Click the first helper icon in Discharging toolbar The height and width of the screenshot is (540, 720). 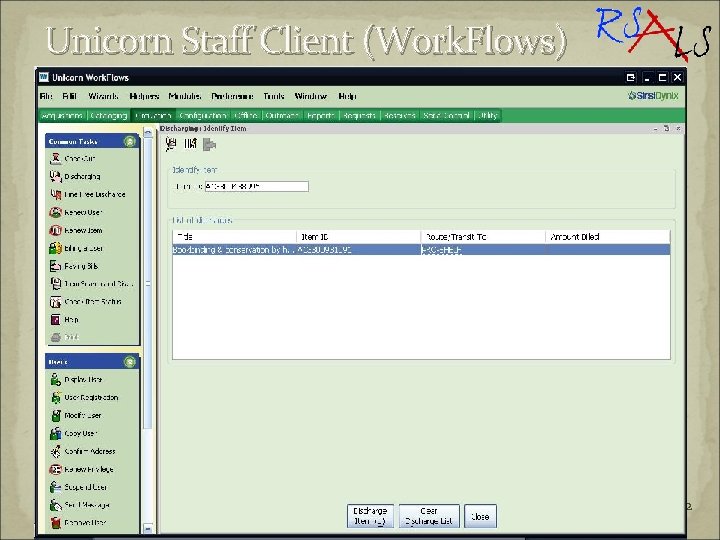click(x=171, y=144)
